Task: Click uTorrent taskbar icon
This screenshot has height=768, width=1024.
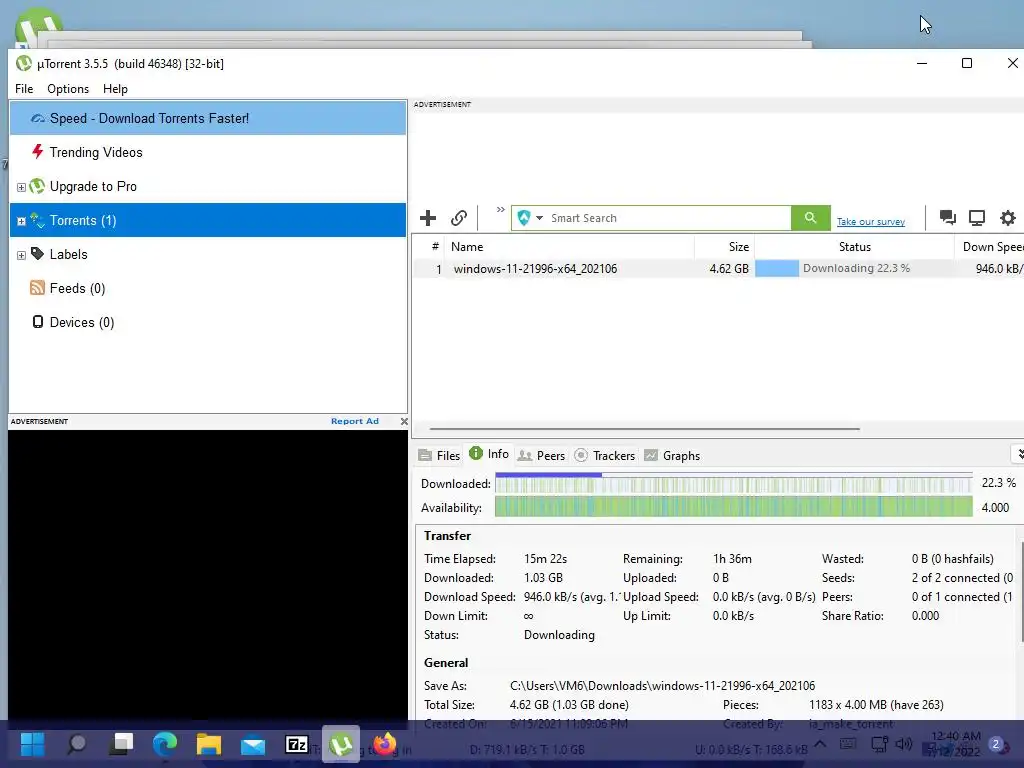Action: coord(341,744)
